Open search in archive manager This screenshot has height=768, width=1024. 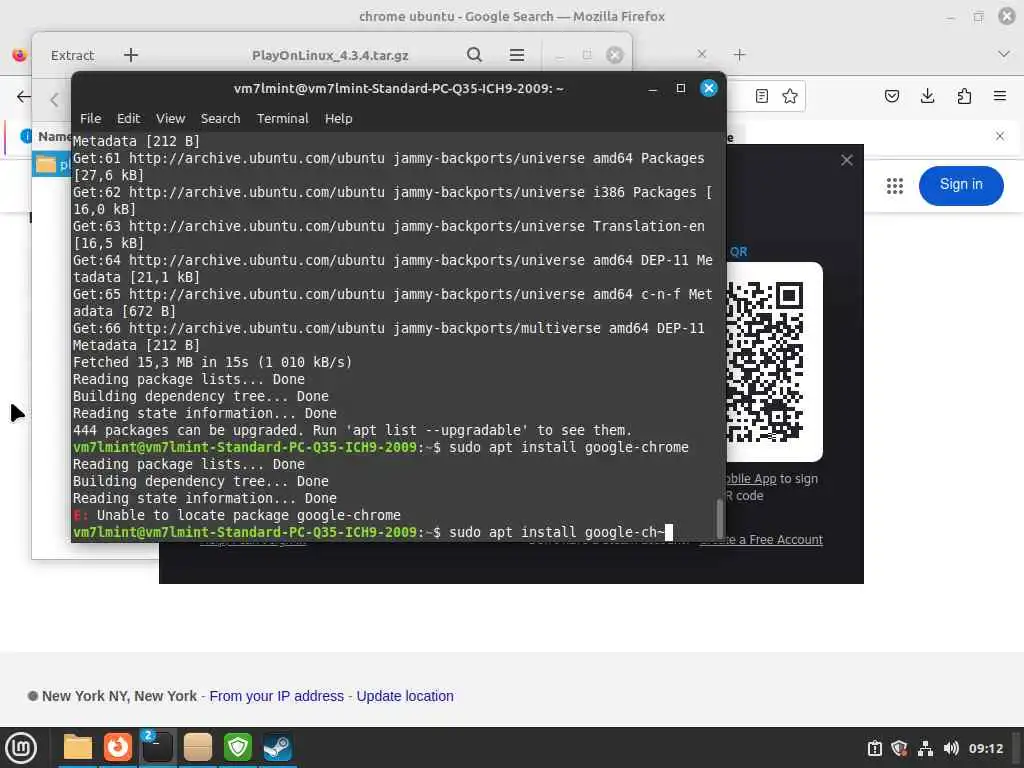click(475, 55)
